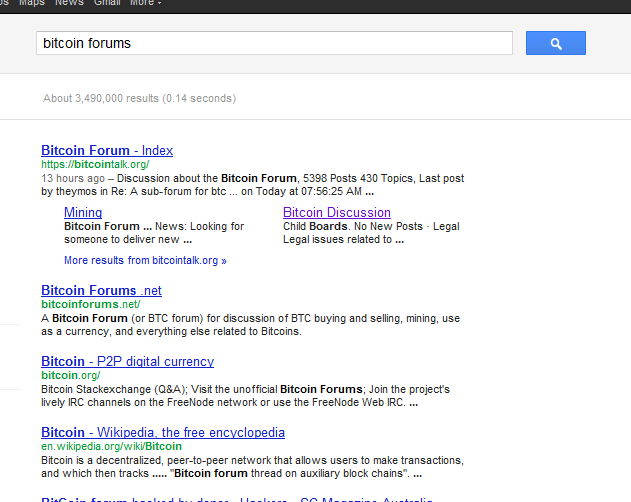Open News from the top bar
The image size is (631, 502).
click(69, 3)
